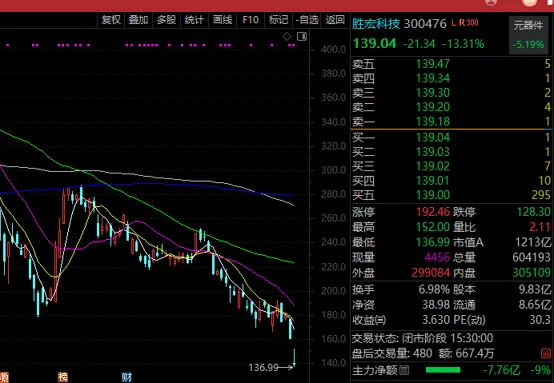Click the latest candlestick near 140
554x383 pixels.
[294, 357]
